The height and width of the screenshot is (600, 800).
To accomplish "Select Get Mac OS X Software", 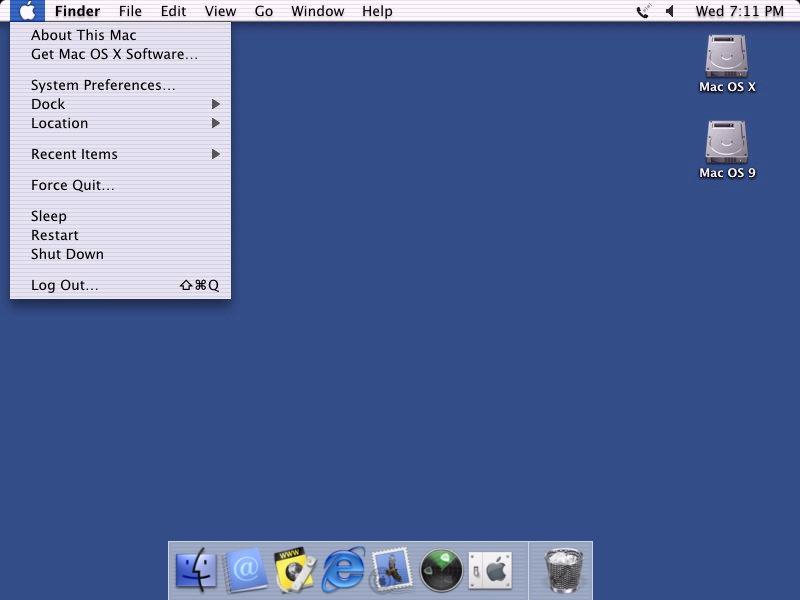I will (x=120, y=54).
